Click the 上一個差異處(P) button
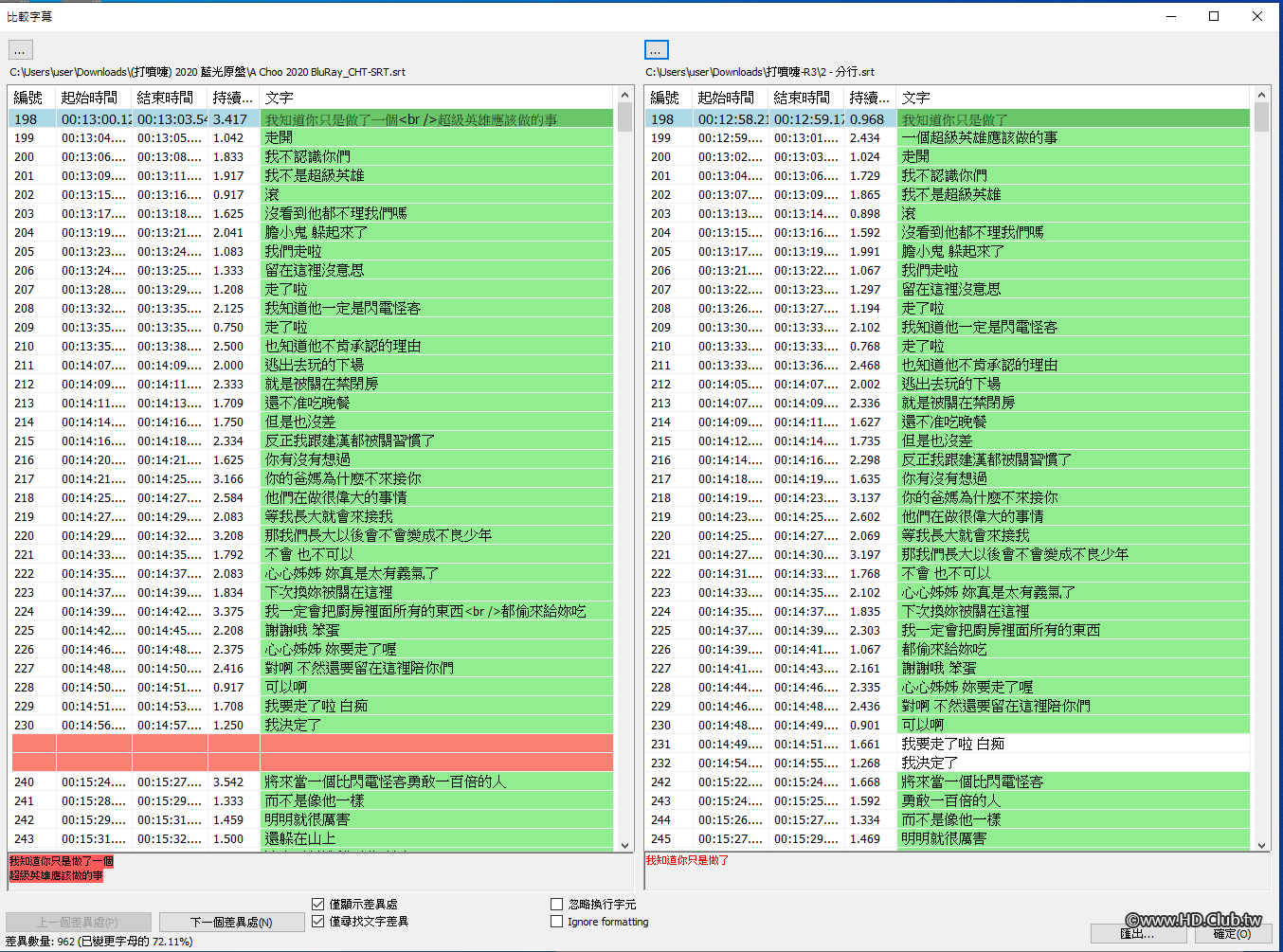Image resolution: width=1283 pixels, height=952 pixels. tap(79, 922)
